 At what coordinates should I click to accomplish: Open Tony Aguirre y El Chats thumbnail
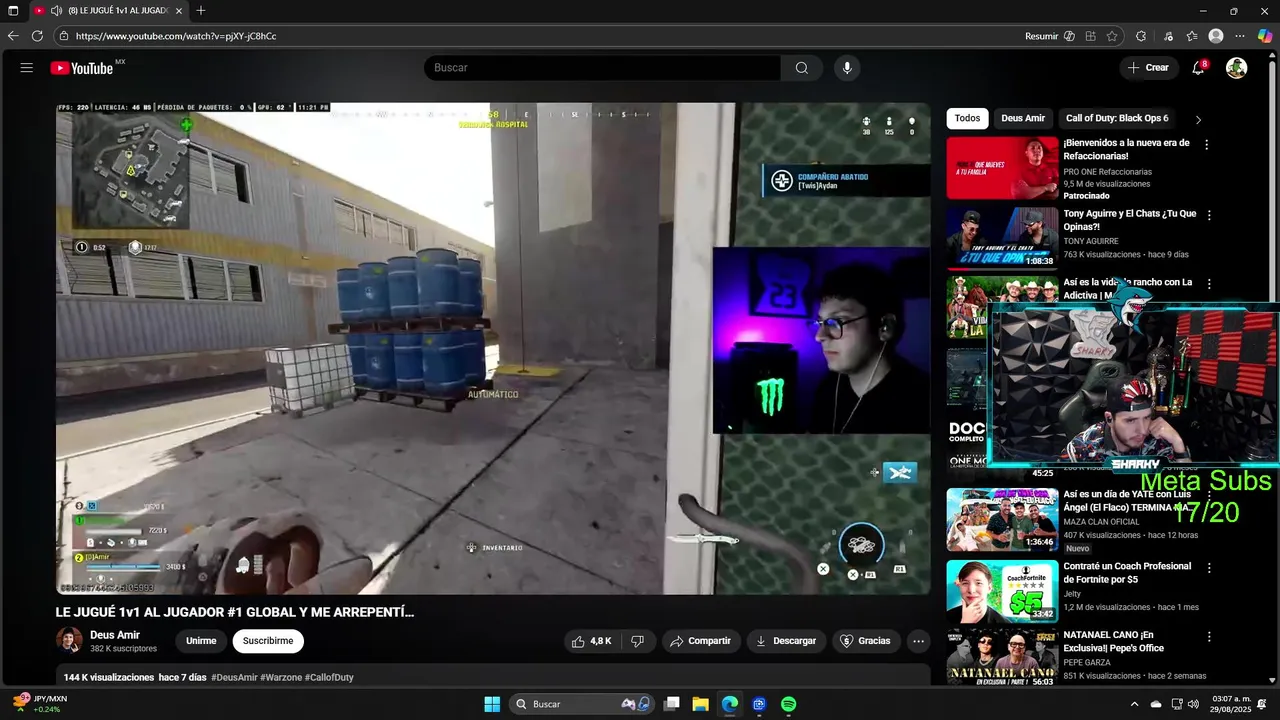(1002, 238)
